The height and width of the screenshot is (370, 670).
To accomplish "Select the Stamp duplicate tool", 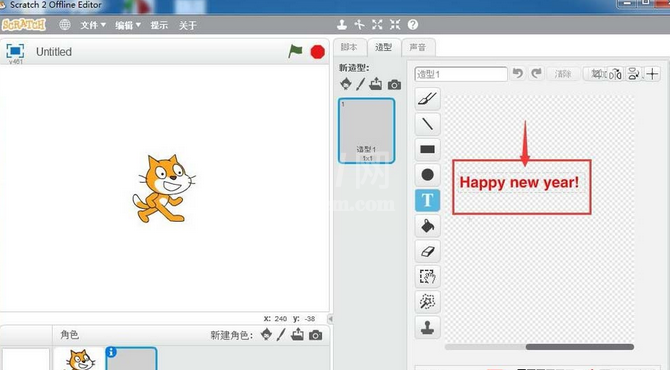I will (x=427, y=327).
